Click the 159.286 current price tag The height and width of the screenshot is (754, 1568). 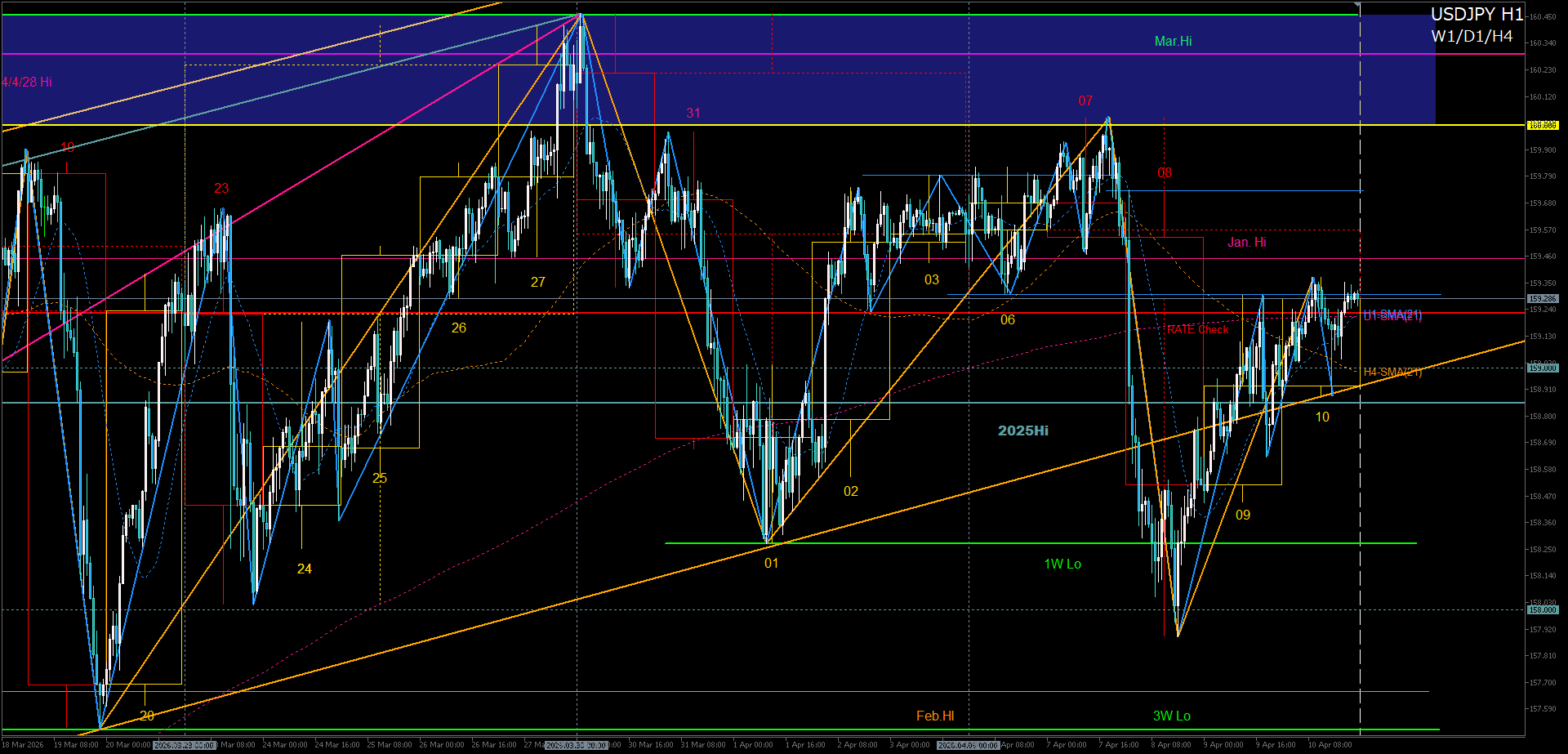(x=1543, y=299)
